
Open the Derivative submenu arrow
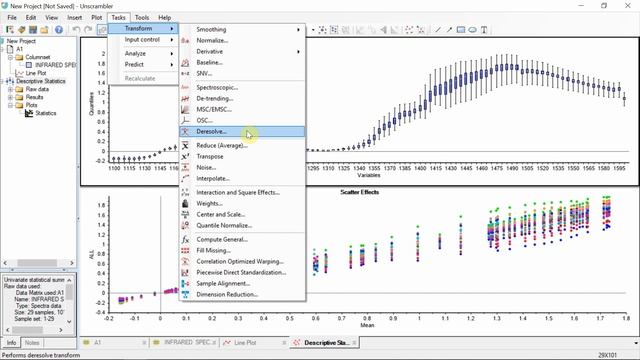click(x=298, y=51)
